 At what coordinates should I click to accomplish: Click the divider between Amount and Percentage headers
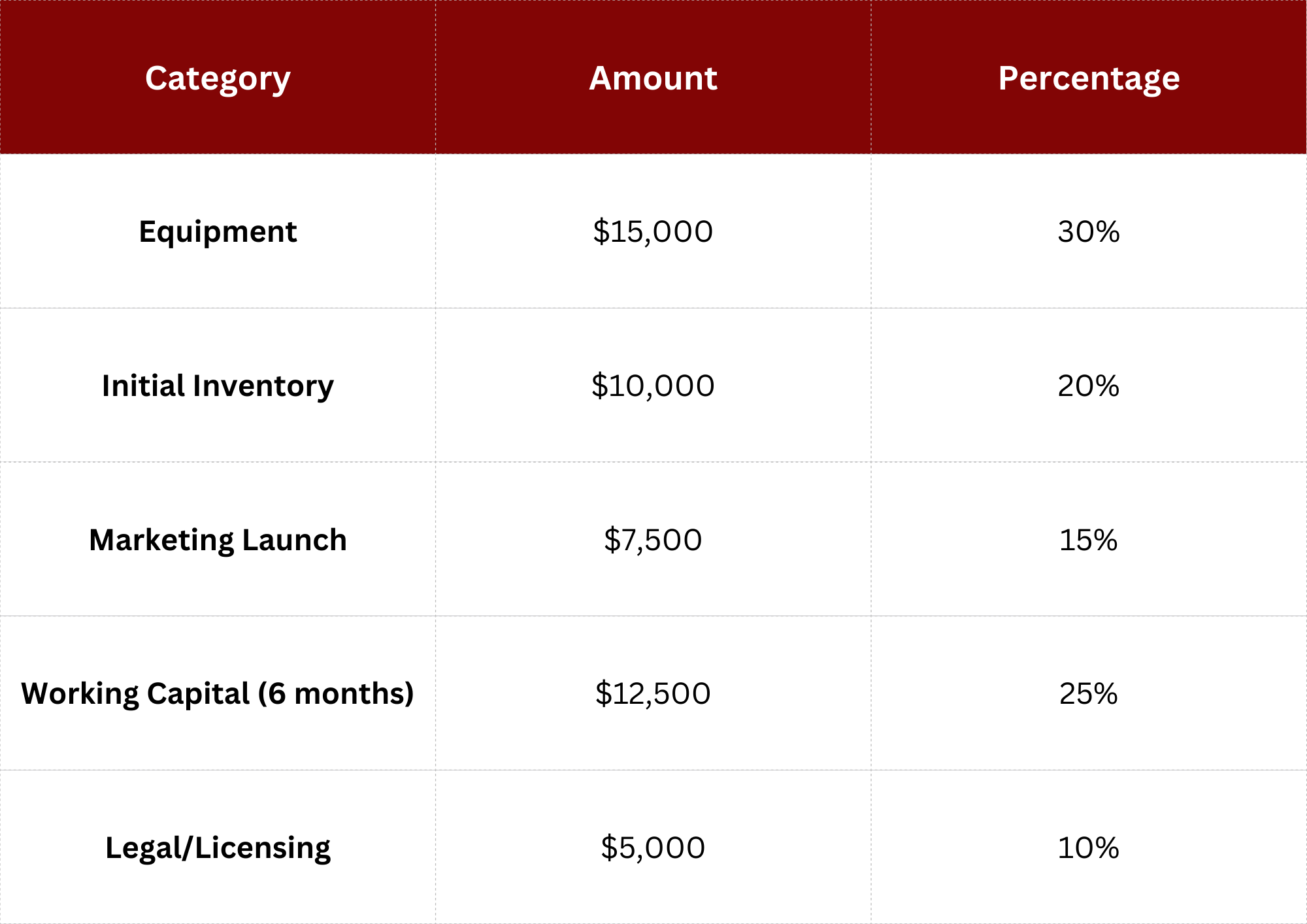(x=871, y=77)
